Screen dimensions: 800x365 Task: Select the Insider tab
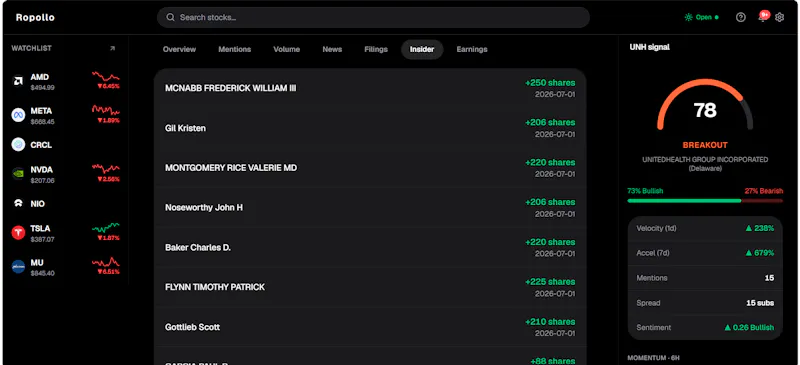click(422, 50)
